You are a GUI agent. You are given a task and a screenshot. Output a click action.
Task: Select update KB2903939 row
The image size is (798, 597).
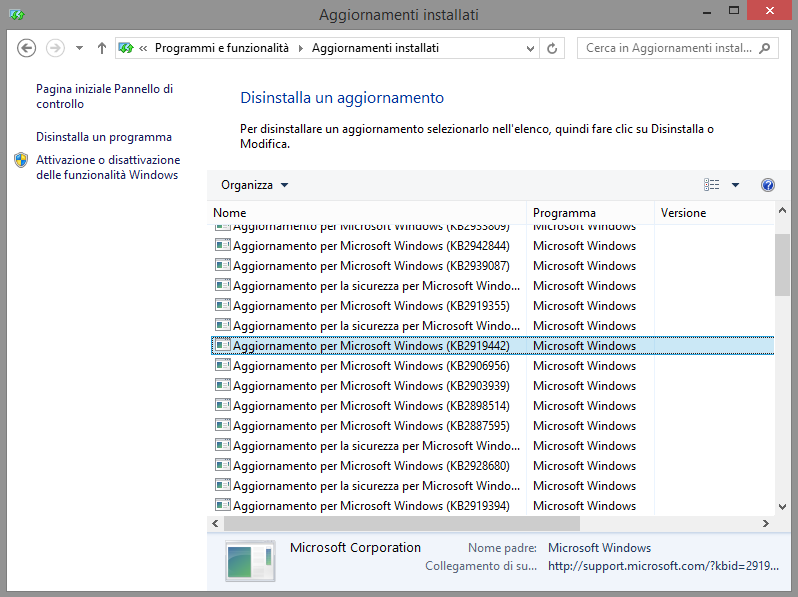[493, 386]
